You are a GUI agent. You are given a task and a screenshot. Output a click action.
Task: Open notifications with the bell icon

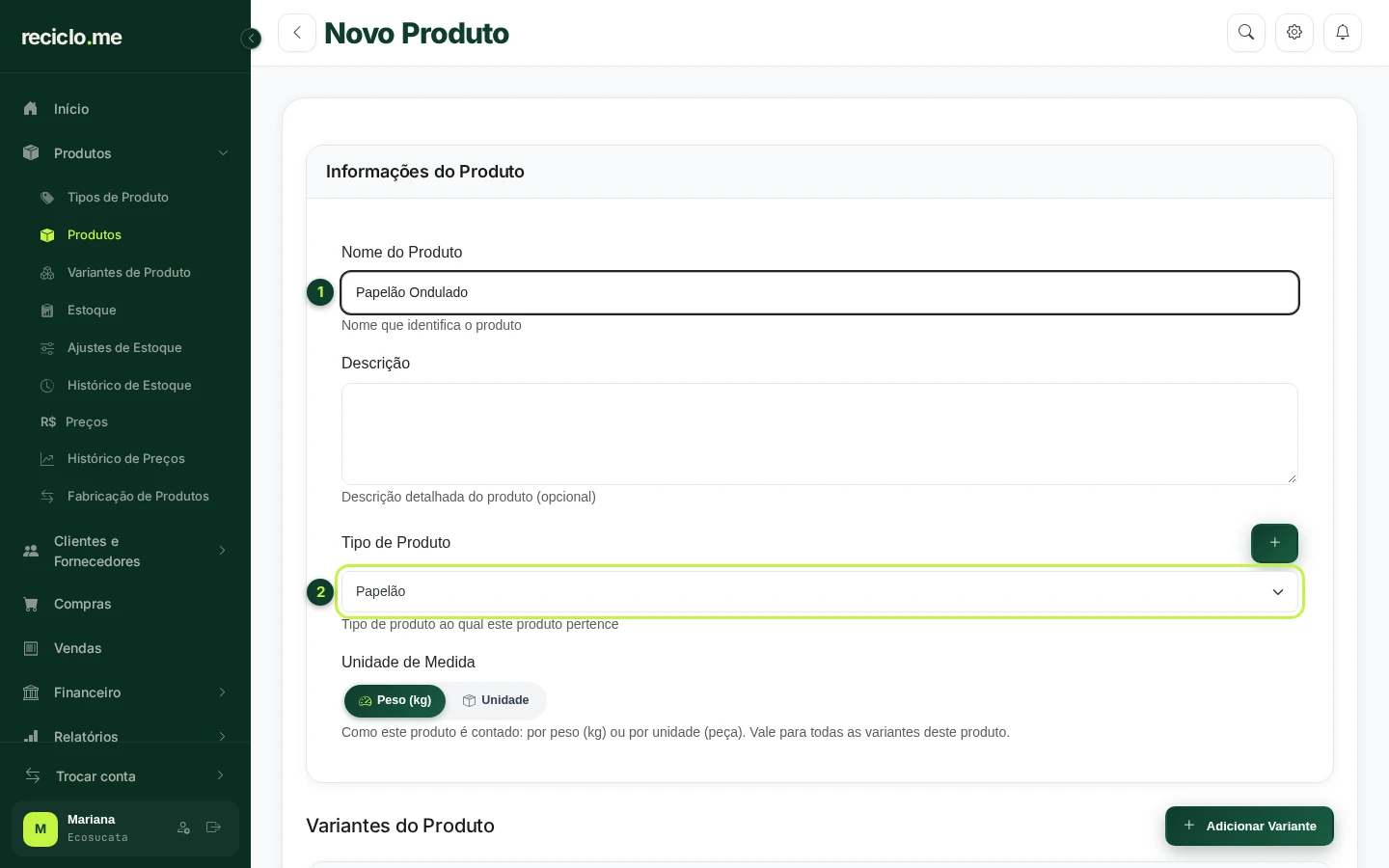pyautogui.click(x=1343, y=33)
